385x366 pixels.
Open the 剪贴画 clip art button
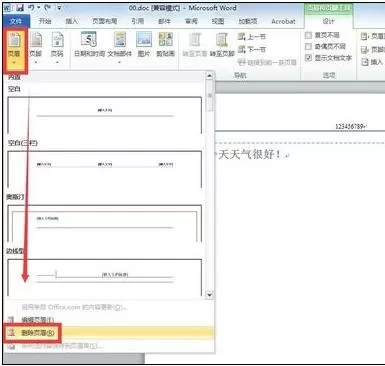coord(166,44)
